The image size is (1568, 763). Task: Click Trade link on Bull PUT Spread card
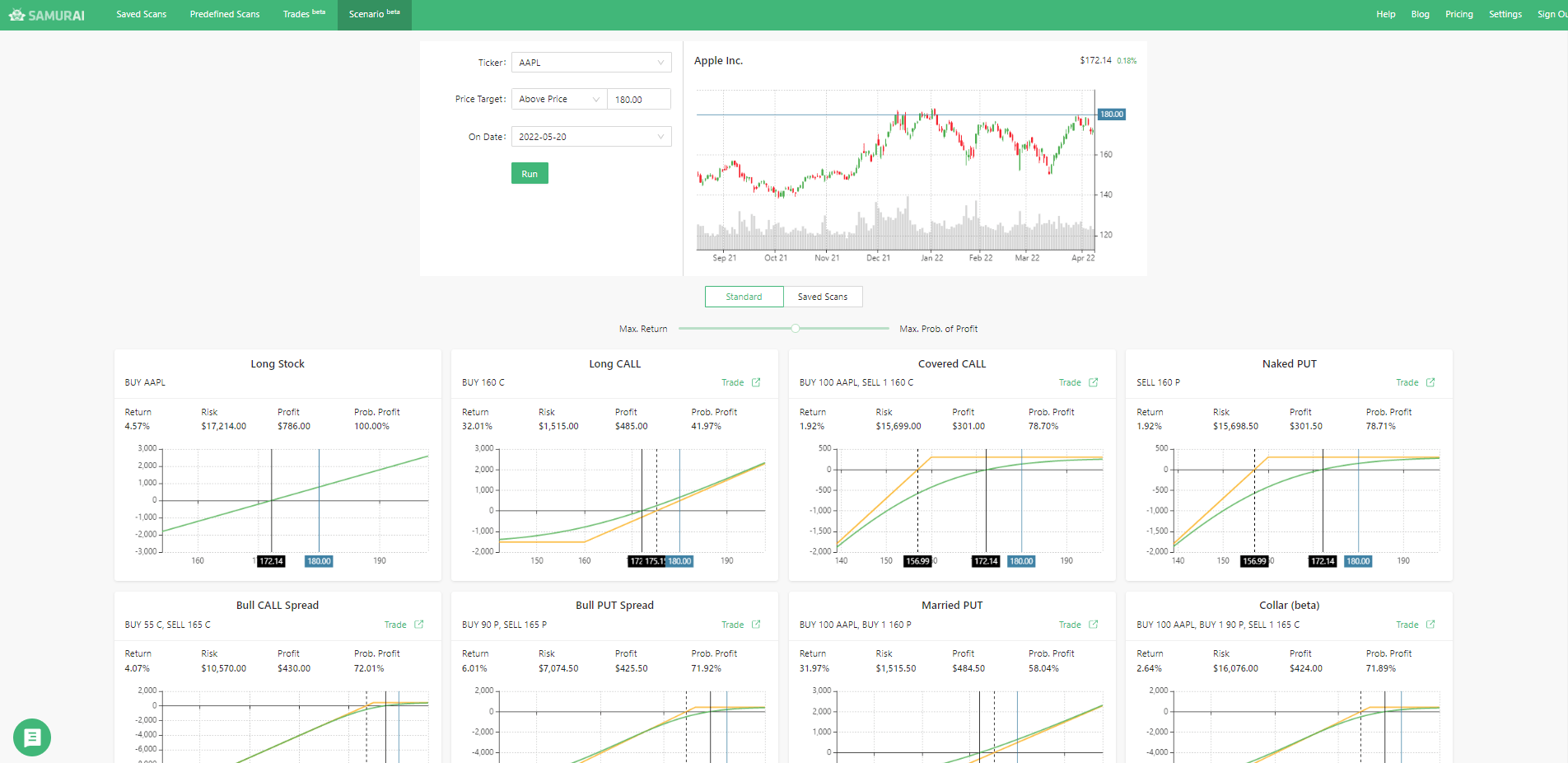732,625
